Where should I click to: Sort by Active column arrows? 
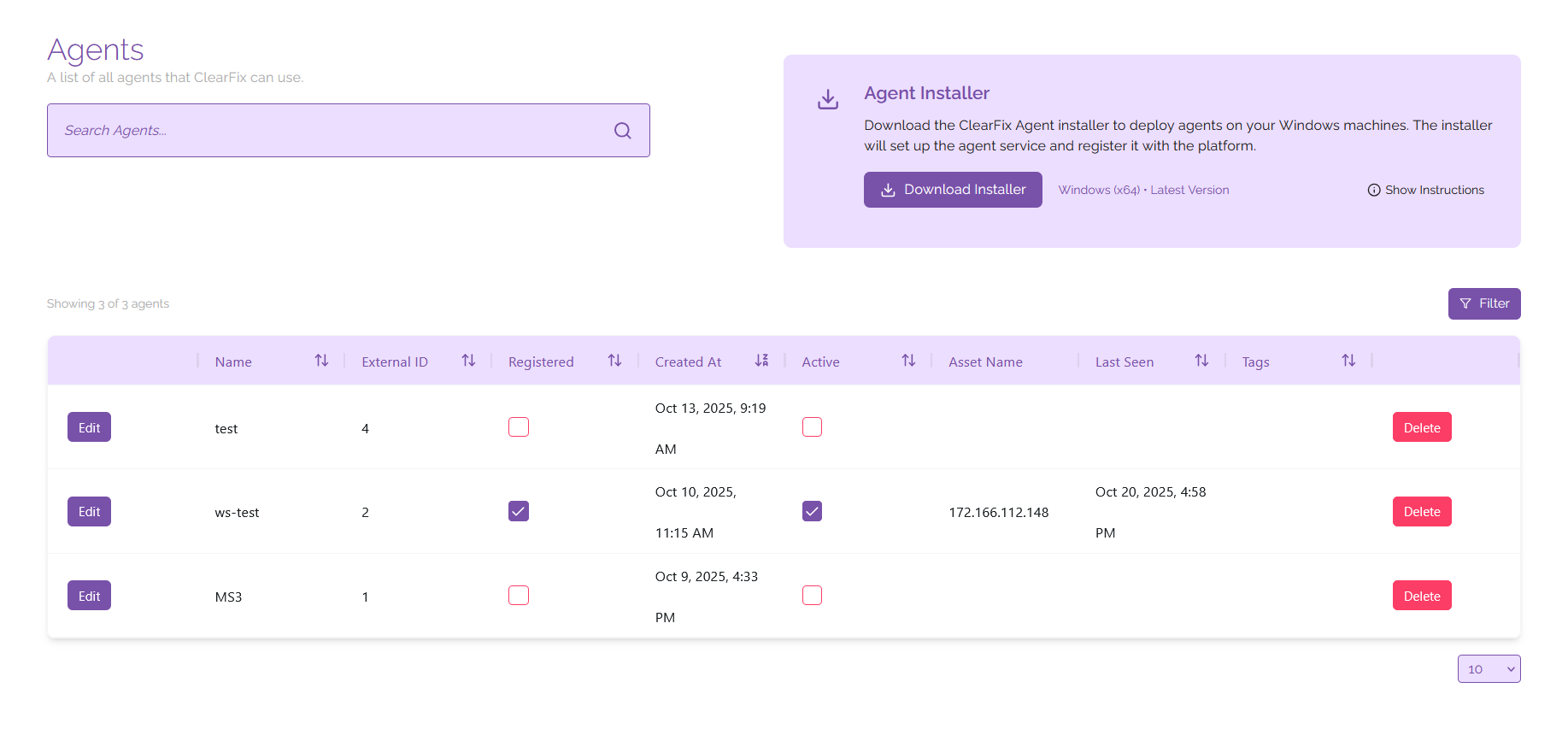tap(908, 361)
